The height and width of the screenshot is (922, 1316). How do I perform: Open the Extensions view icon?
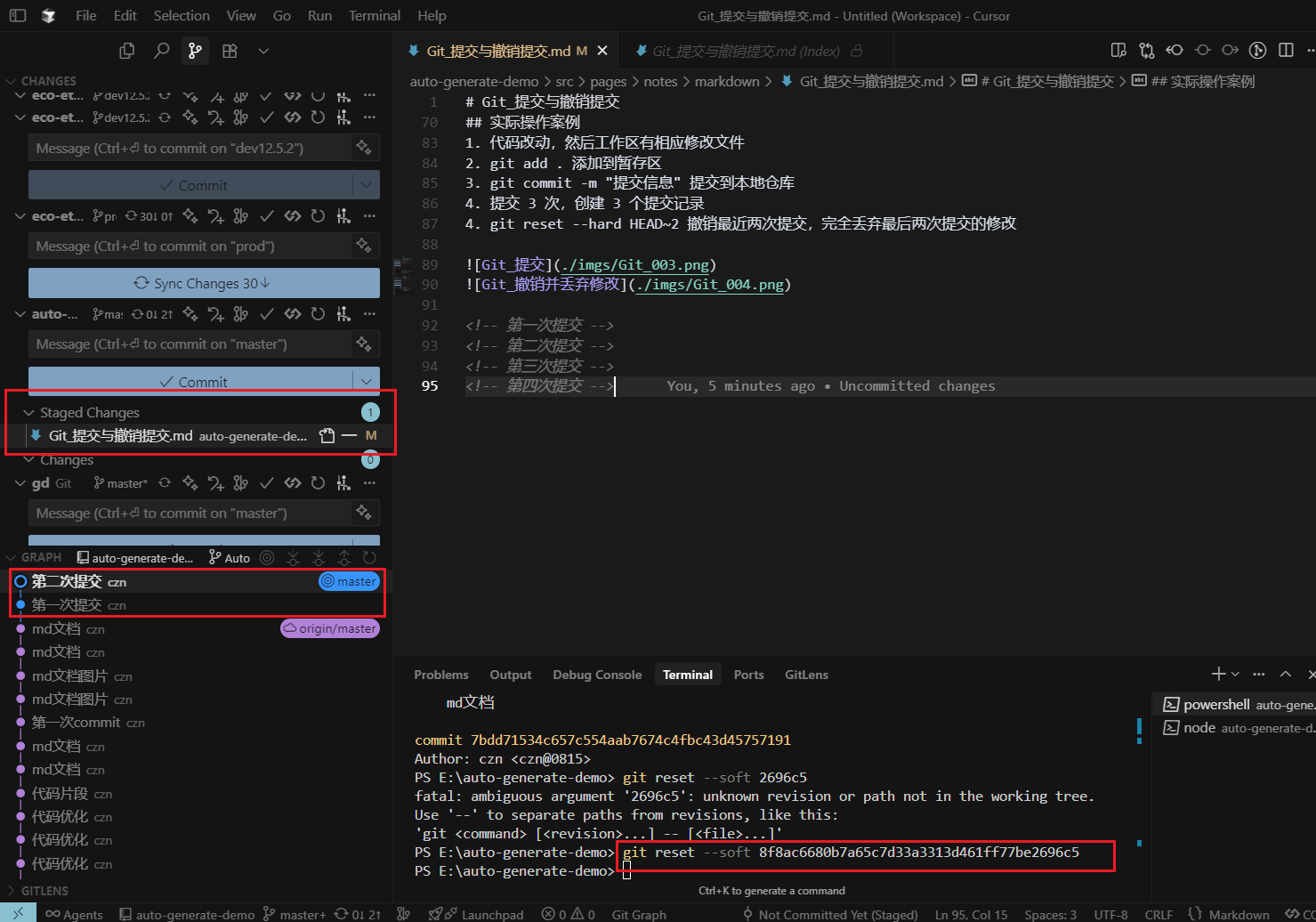[230, 51]
